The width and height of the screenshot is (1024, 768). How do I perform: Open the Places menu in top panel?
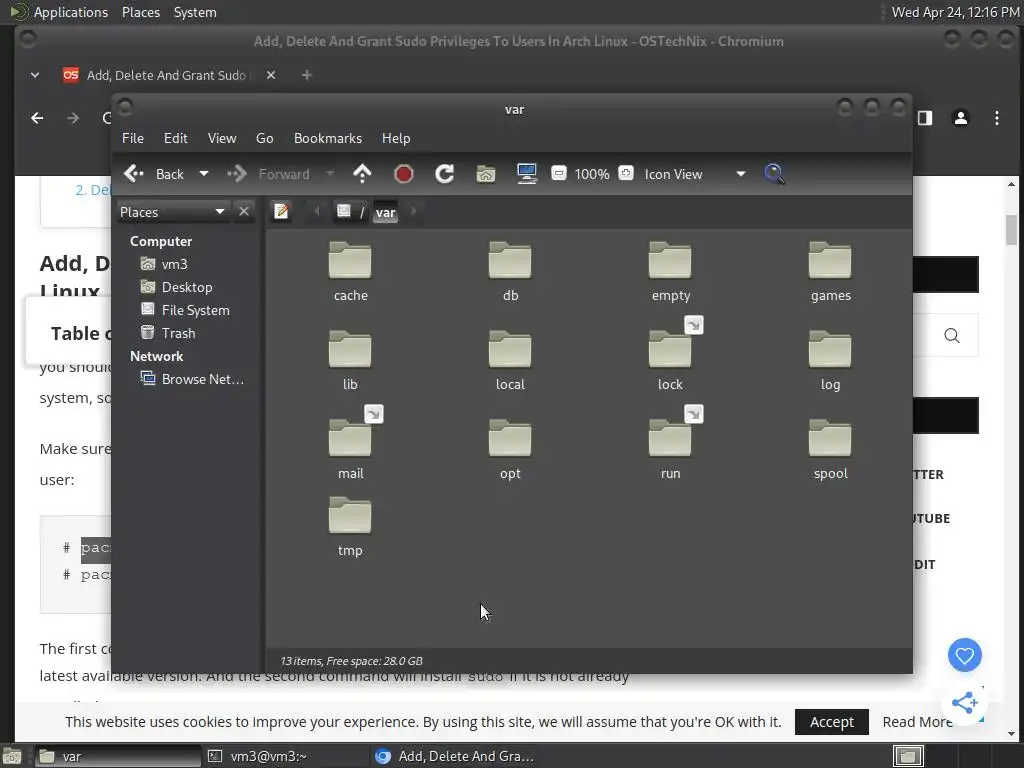click(x=140, y=12)
